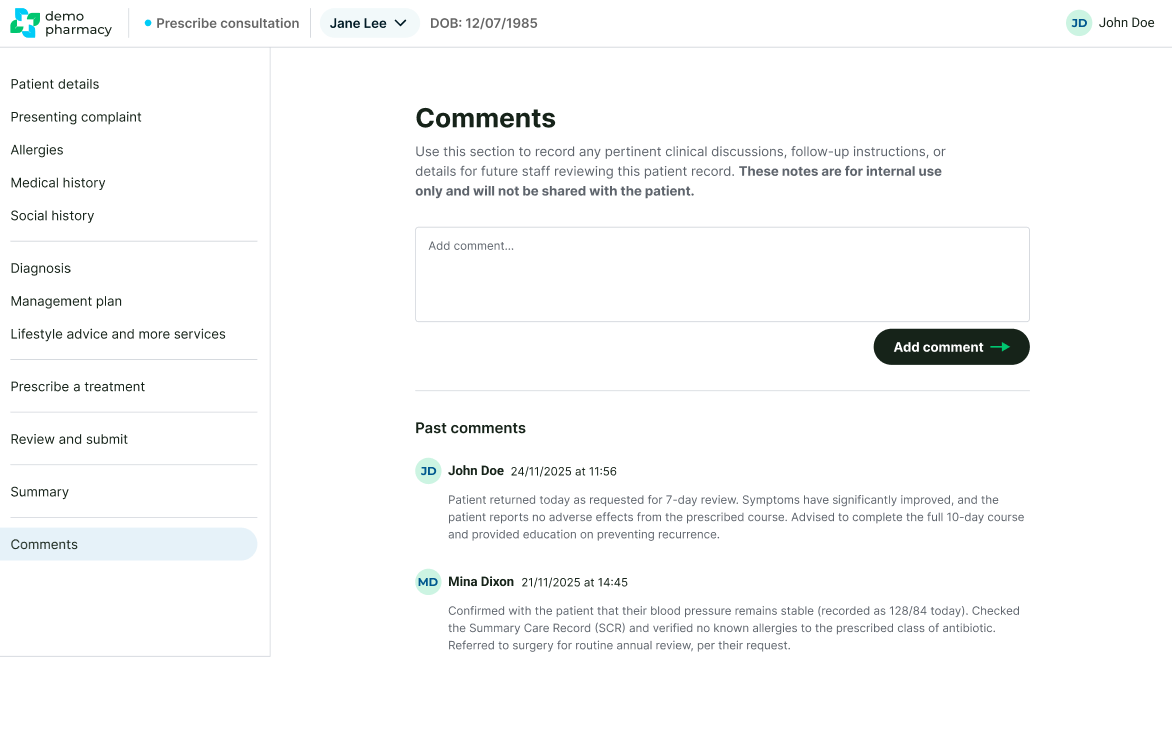The width and height of the screenshot is (1172, 738).
Task: Click John Doe's comment avatar icon
Action: (428, 471)
